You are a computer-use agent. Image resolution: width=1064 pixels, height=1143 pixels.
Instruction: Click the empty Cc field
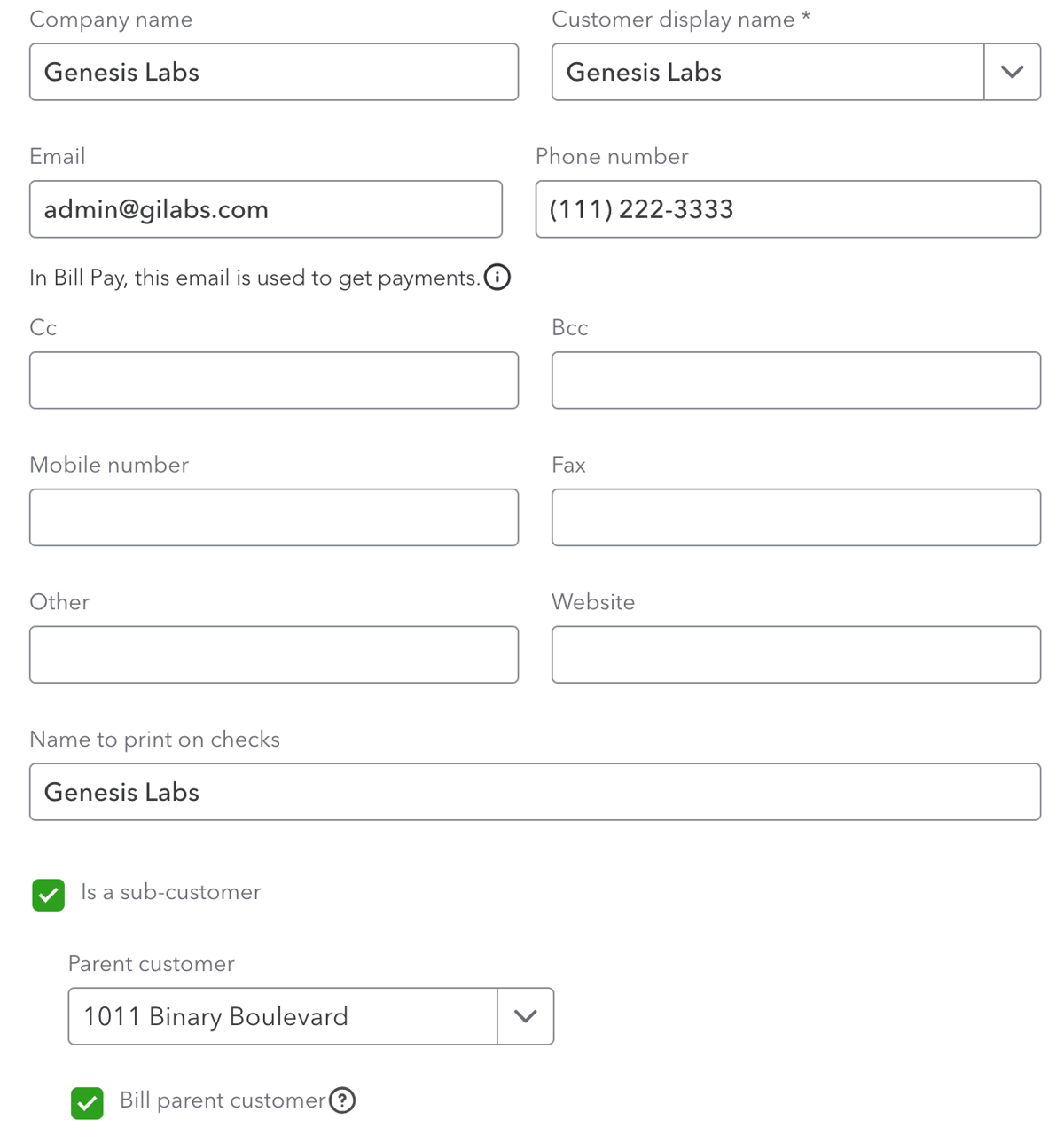coord(273,380)
